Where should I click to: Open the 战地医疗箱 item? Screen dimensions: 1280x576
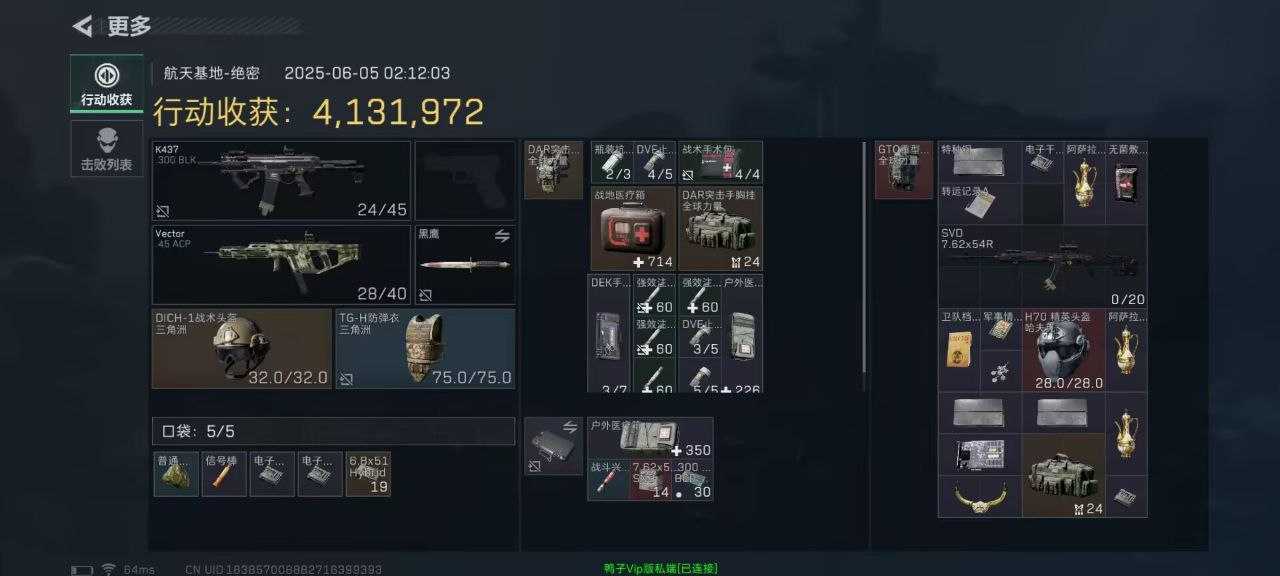pos(633,229)
